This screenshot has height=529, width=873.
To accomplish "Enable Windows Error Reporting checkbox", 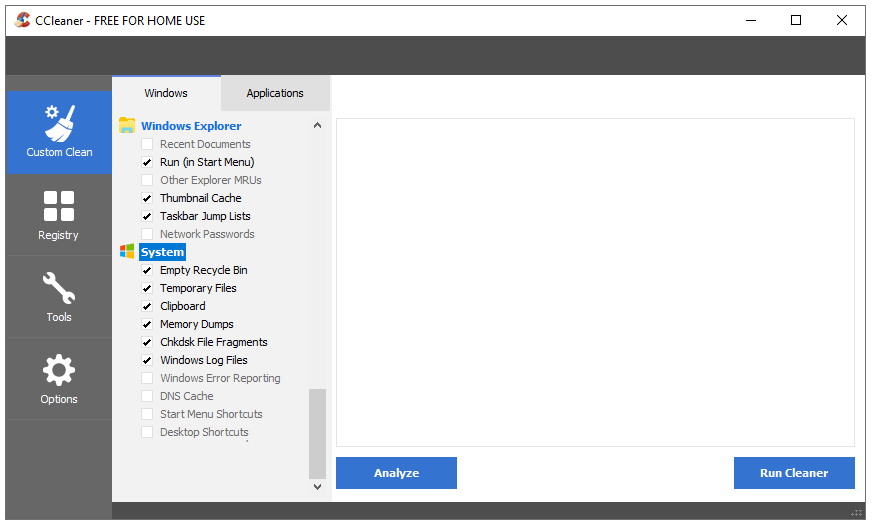I will [x=147, y=378].
